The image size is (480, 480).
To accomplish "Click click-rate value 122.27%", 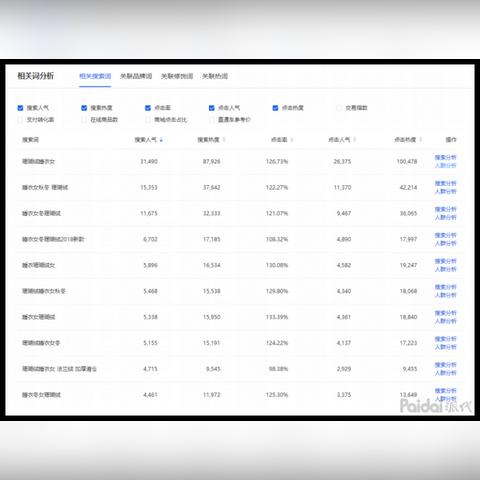I will point(277,188).
